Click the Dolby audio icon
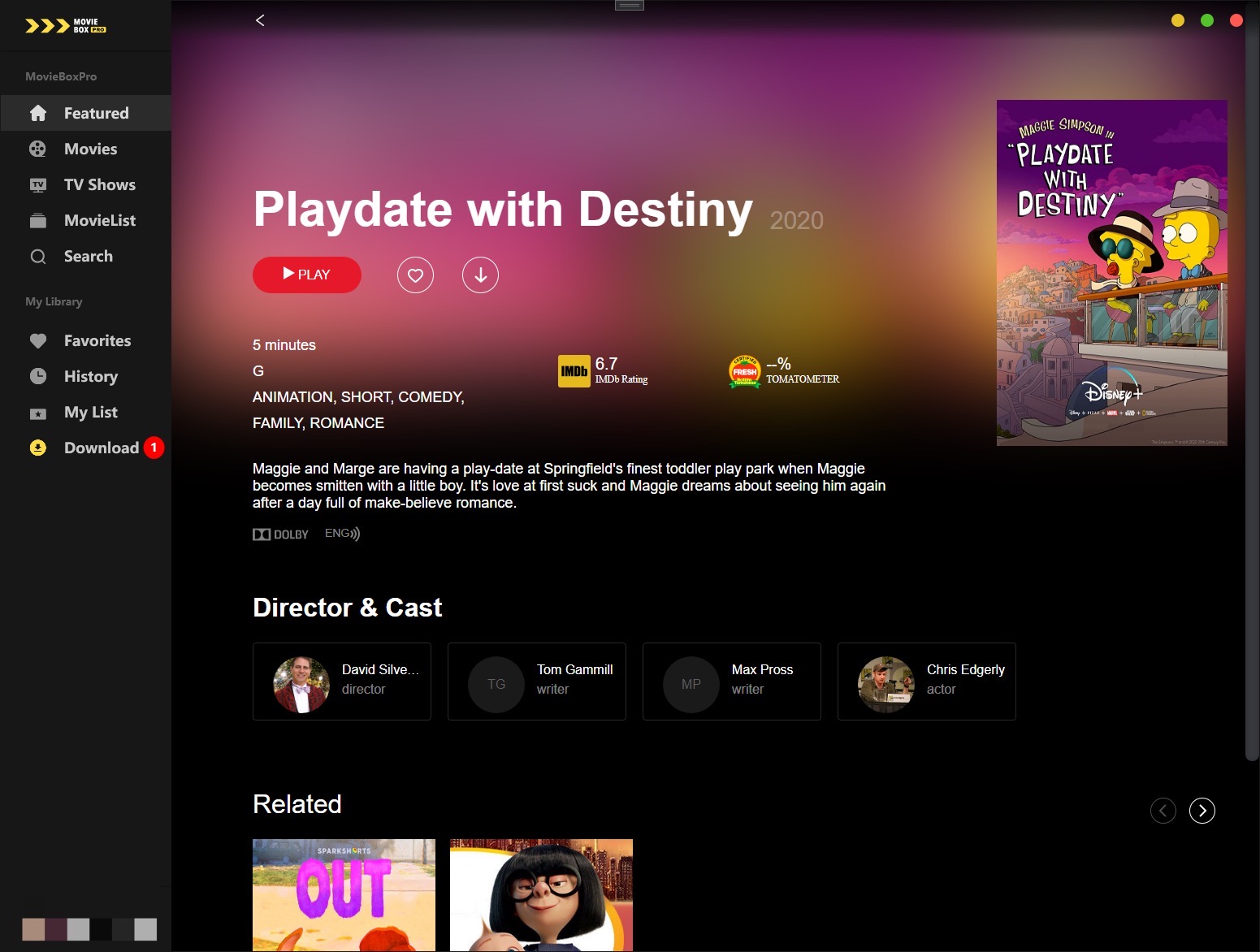The height and width of the screenshot is (952, 1260). [280, 534]
